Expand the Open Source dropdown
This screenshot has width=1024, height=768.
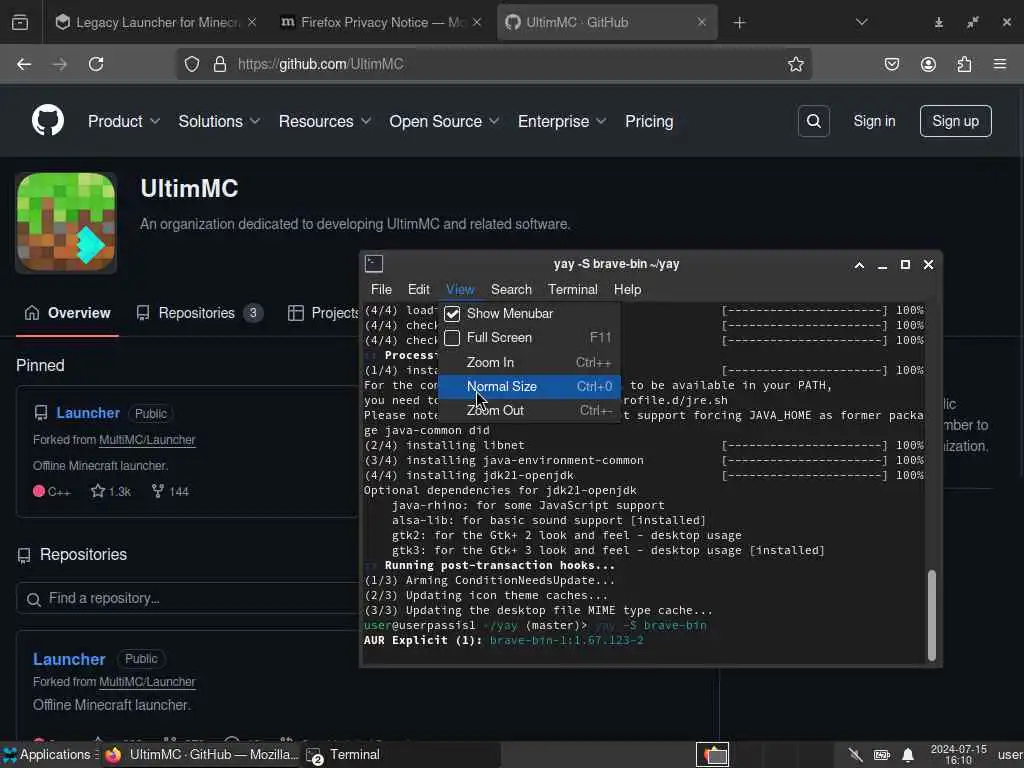click(x=444, y=121)
